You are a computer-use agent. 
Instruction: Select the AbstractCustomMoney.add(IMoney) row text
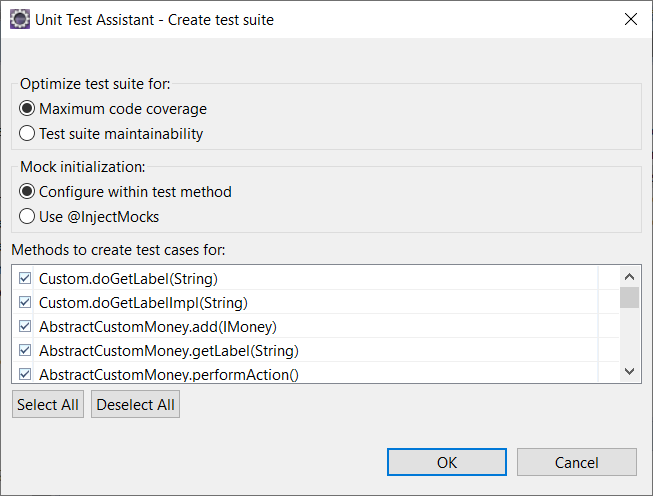158,327
